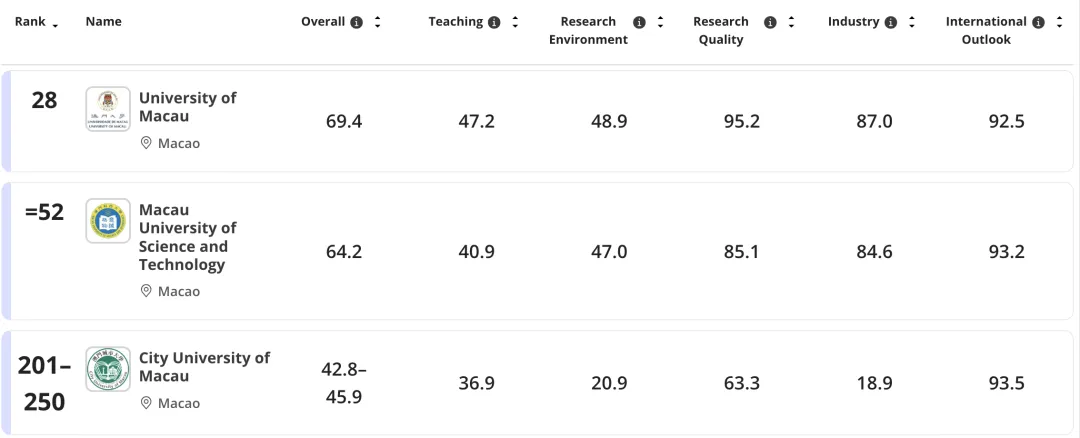Sort by Teaching score arrows
The height and width of the screenshot is (438, 1080).
515,22
